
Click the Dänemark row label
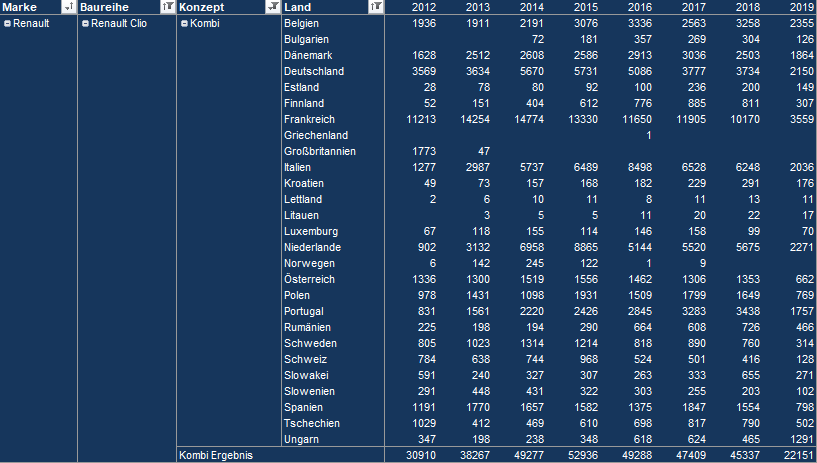click(308, 55)
